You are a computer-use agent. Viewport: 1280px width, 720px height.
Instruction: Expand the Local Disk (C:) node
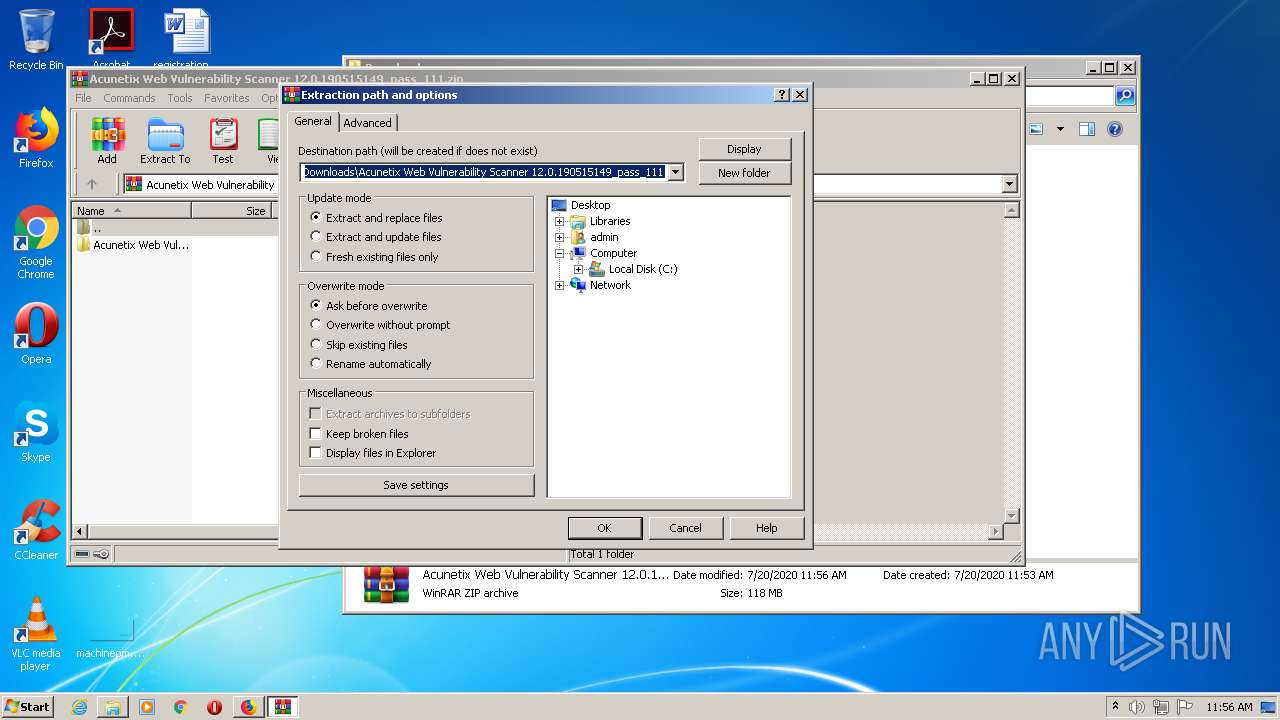click(579, 269)
